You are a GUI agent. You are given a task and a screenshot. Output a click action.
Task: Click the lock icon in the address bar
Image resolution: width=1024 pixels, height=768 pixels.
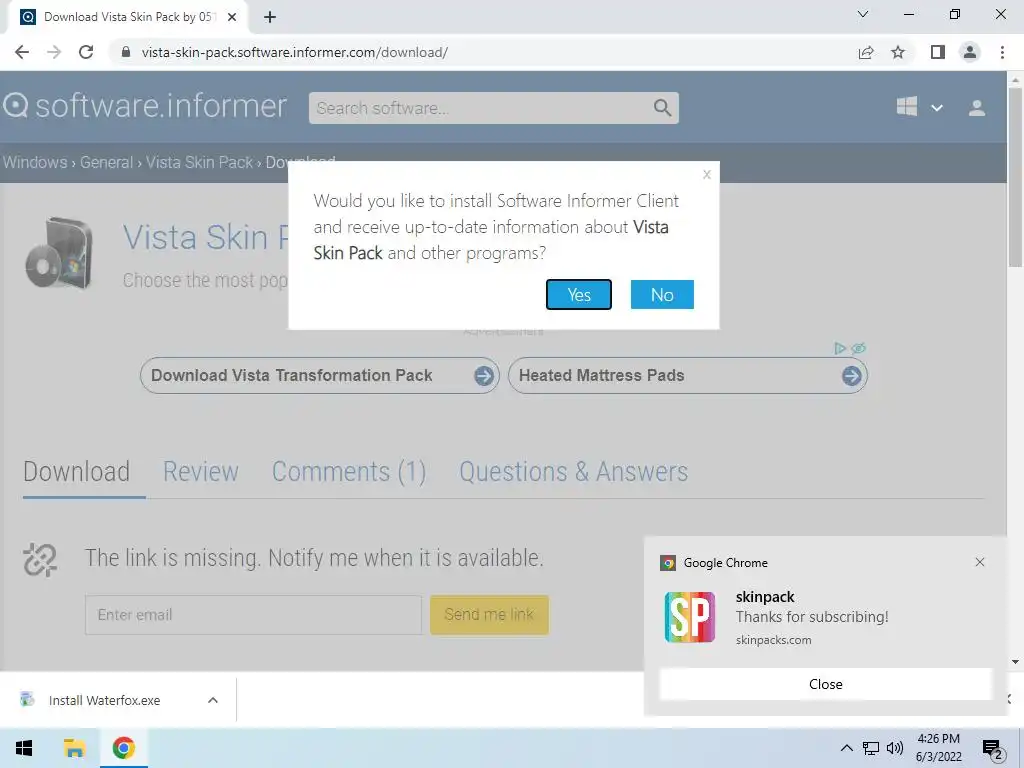(126, 52)
